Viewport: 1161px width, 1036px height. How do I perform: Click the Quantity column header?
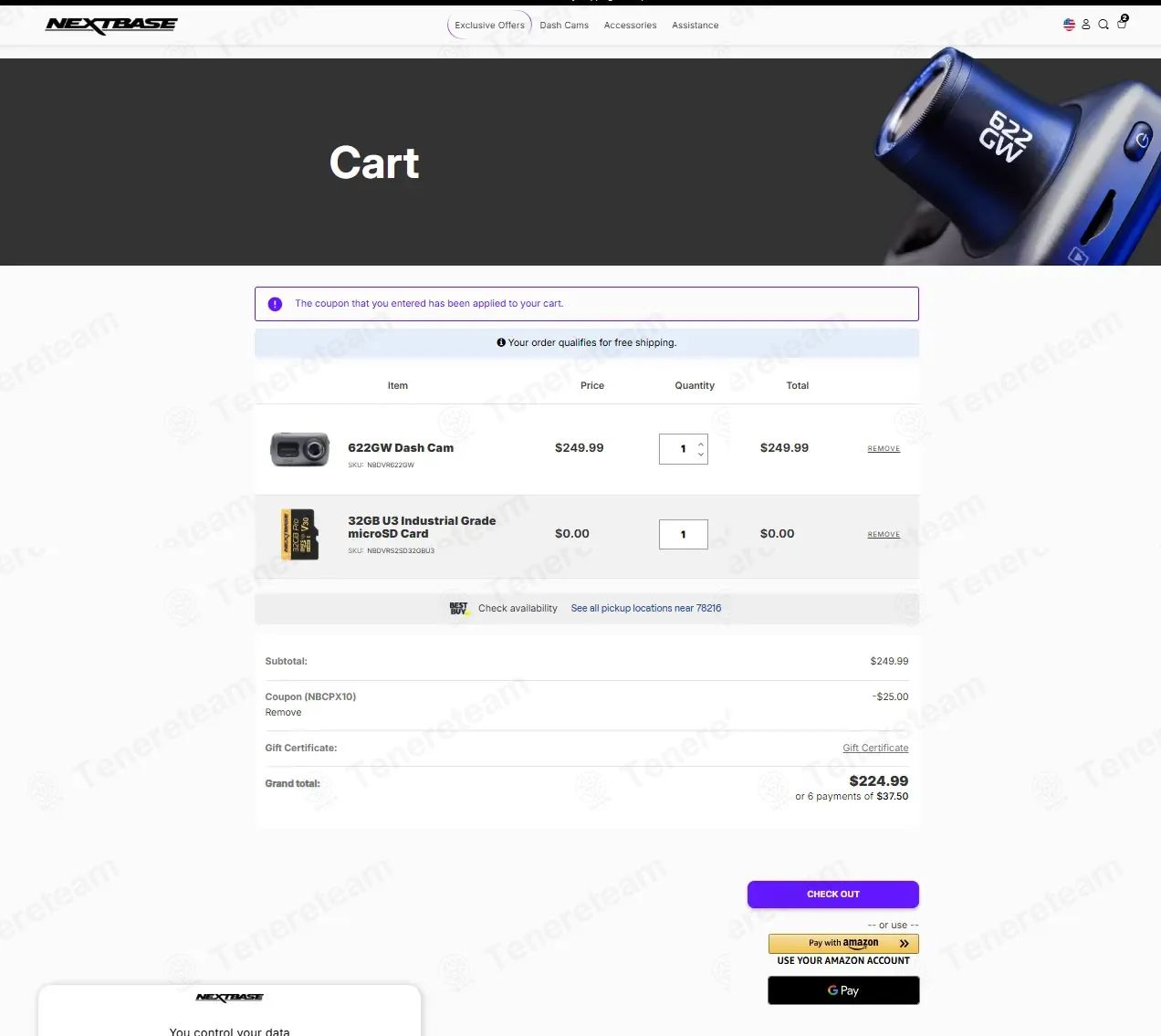[695, 385]
